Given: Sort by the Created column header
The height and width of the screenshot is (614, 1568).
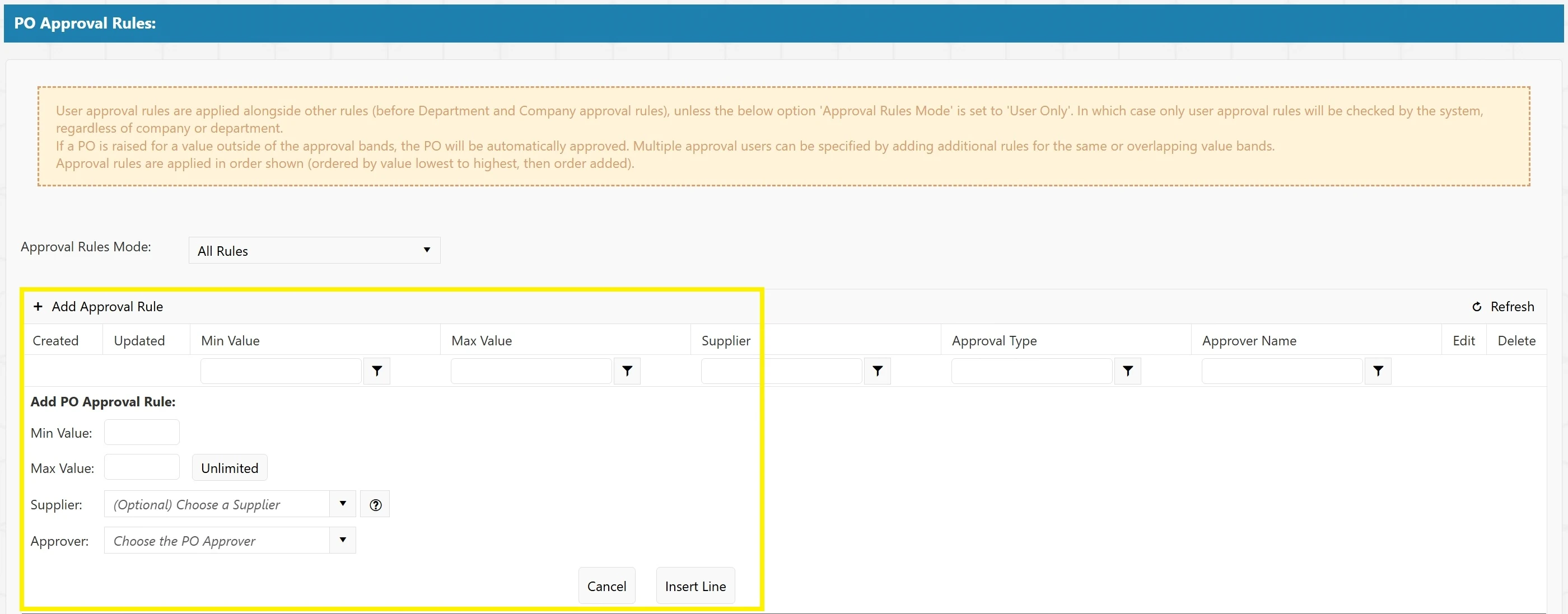Looking at the screenshot, I should pyautogui.click(x=55, y=341).
